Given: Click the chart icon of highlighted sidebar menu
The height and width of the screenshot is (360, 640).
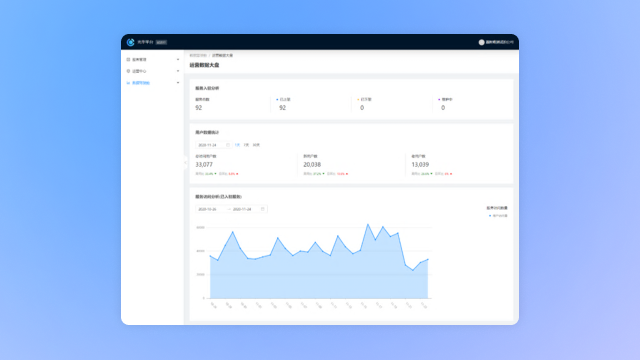Looking at the screenshot, I should [128, 83].
